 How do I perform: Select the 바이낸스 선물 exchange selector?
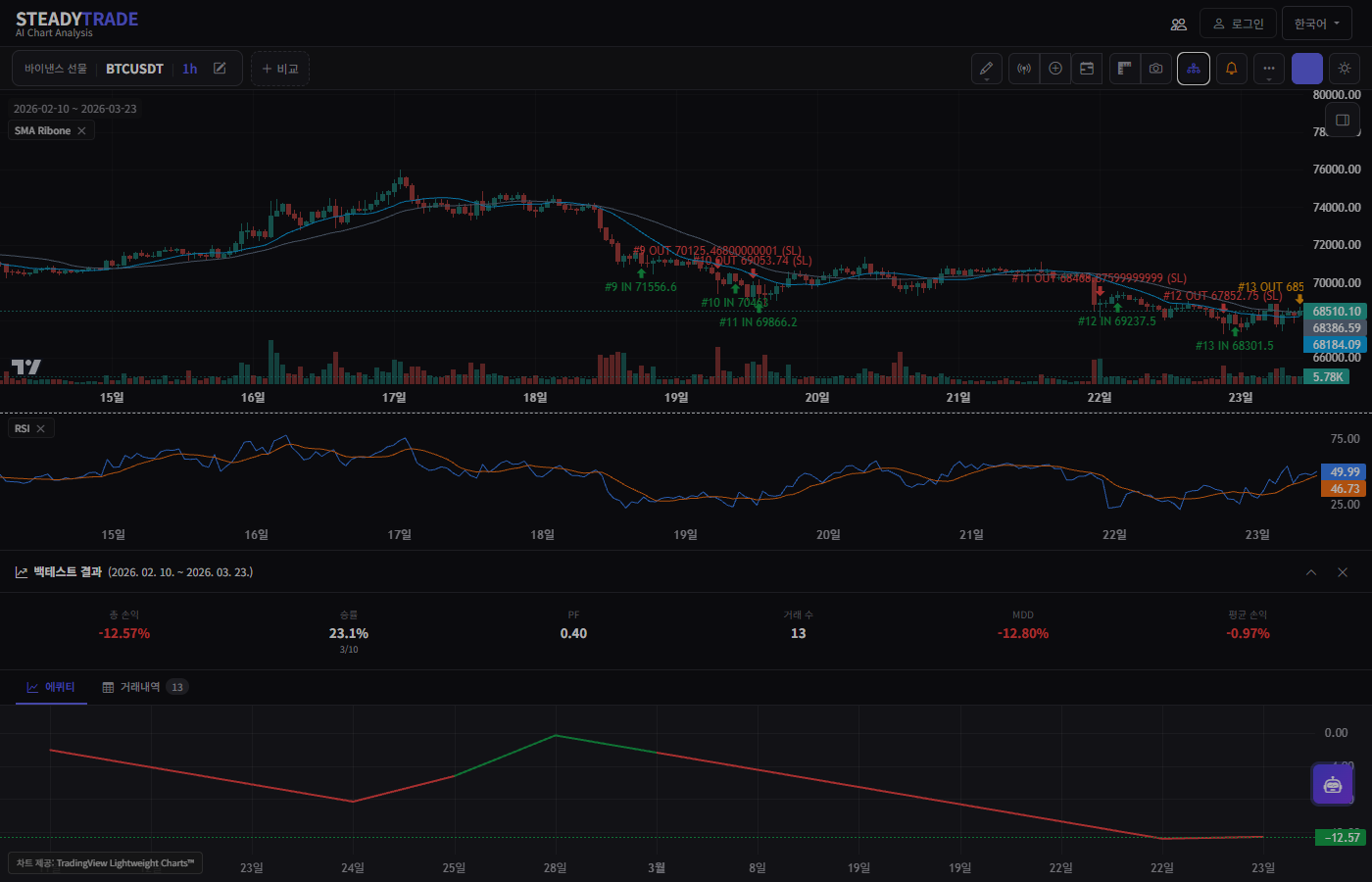[56, 69]
